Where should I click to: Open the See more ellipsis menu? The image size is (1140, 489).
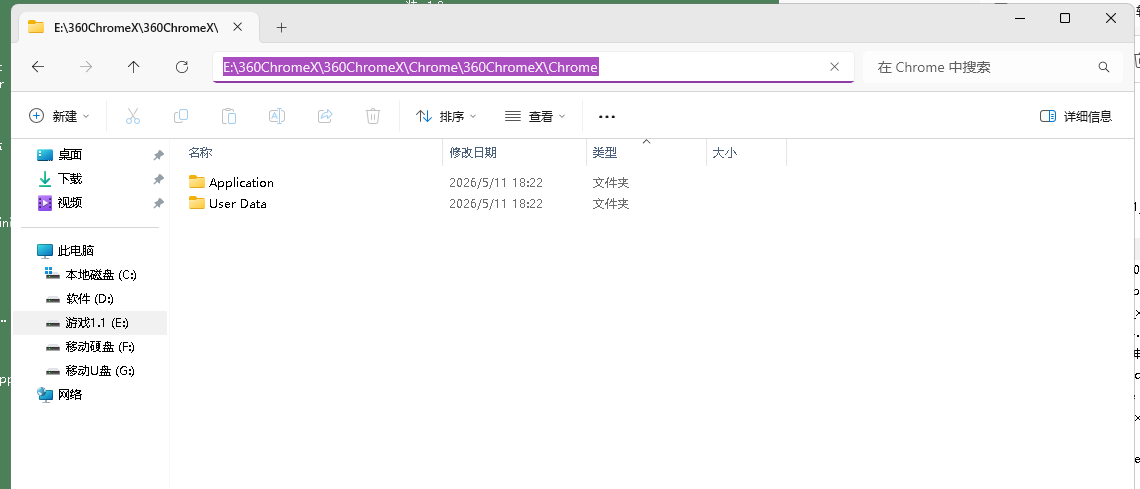[606, 116]
